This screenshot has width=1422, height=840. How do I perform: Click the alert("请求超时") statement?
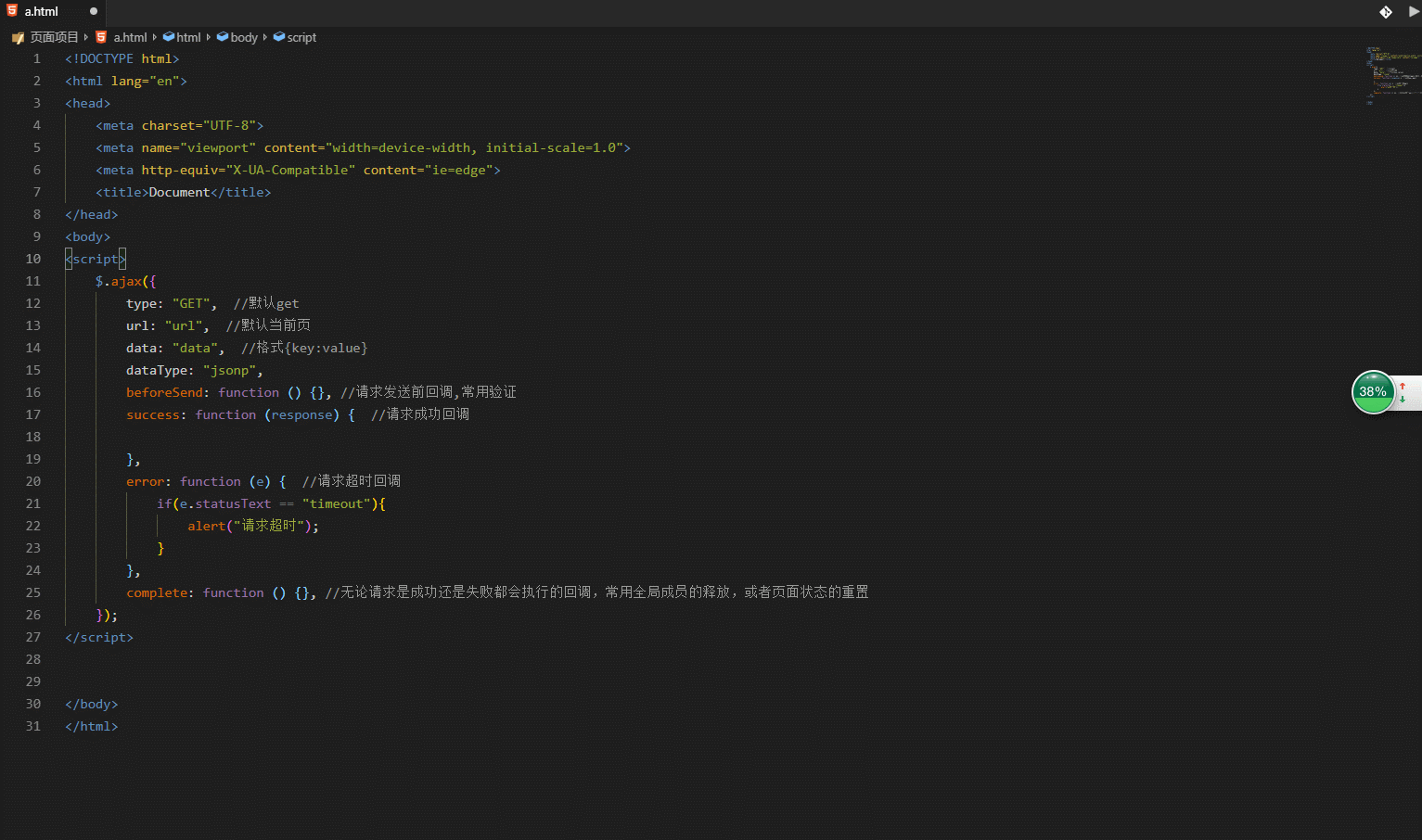[253, 526]
